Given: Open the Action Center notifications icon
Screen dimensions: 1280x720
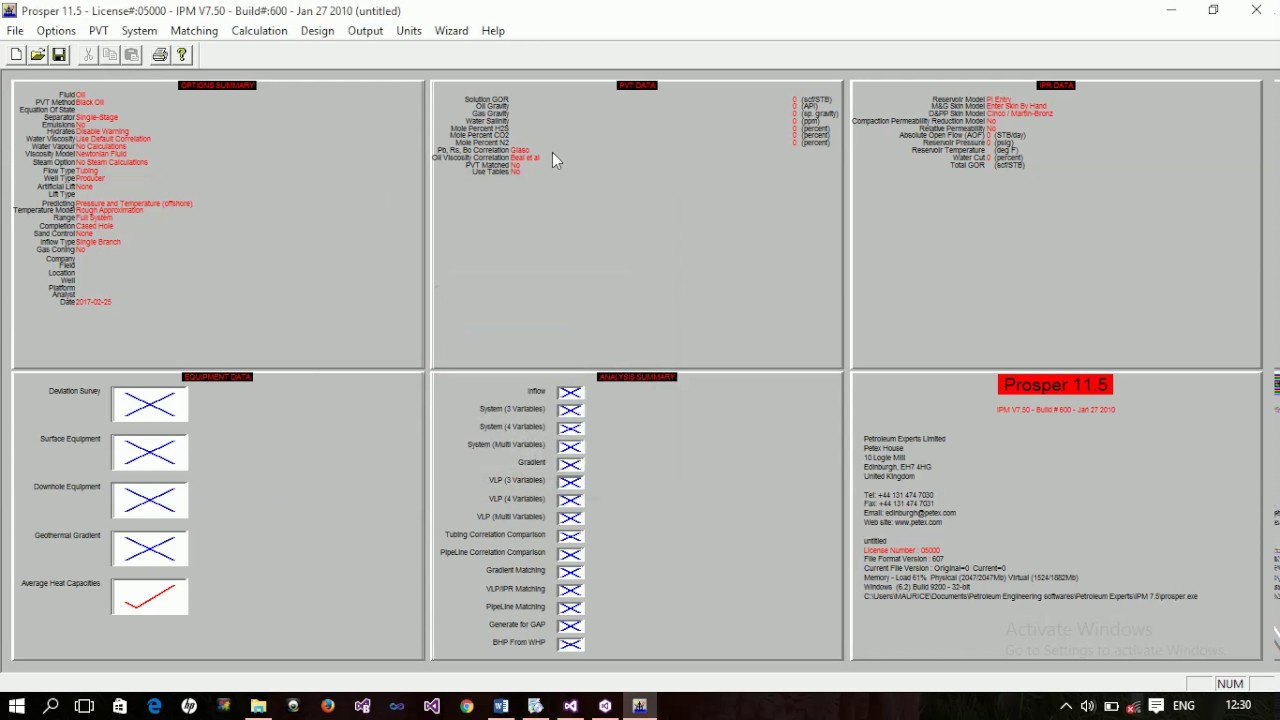Looking at the screenshot, I should pyautogui.click(x=1156, y=706).
